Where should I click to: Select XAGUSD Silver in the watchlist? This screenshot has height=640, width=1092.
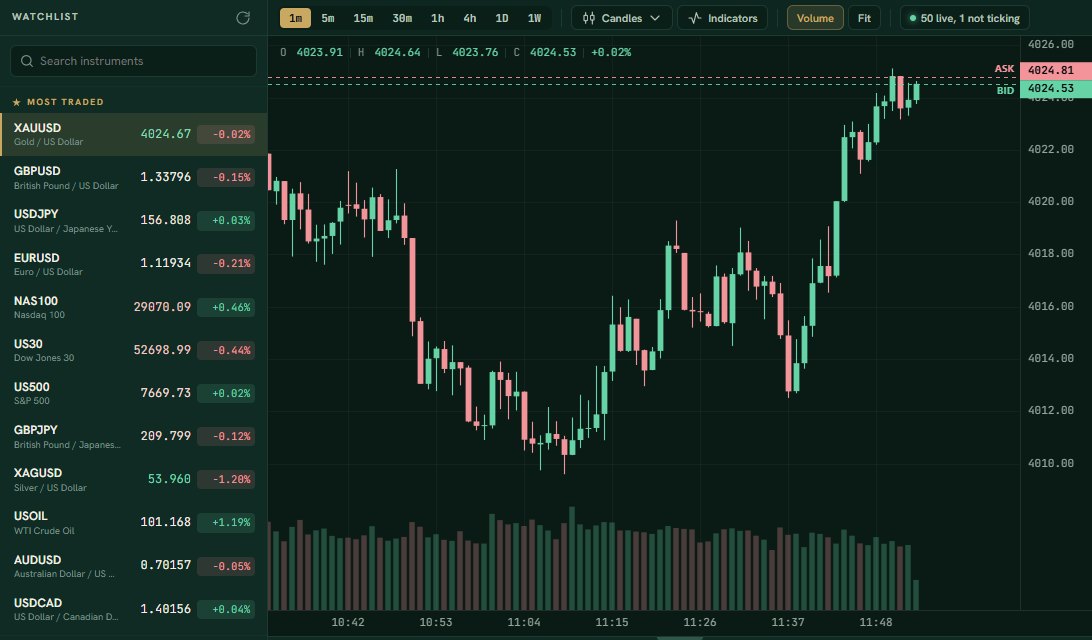(x=134, y=480)
